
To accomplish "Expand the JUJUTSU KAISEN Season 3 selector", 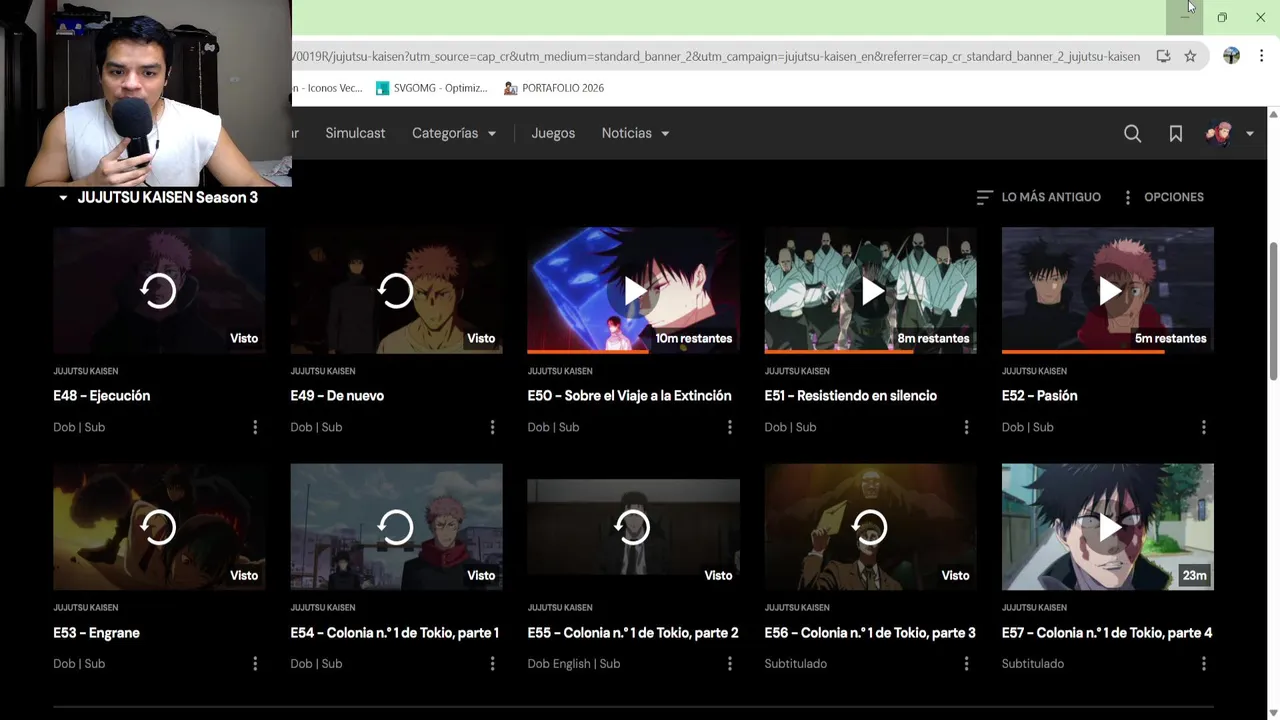I will (158, 197).
